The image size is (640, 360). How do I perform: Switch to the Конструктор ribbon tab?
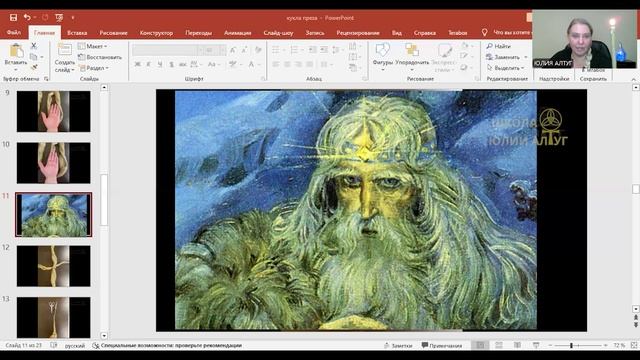click(156, 33)
